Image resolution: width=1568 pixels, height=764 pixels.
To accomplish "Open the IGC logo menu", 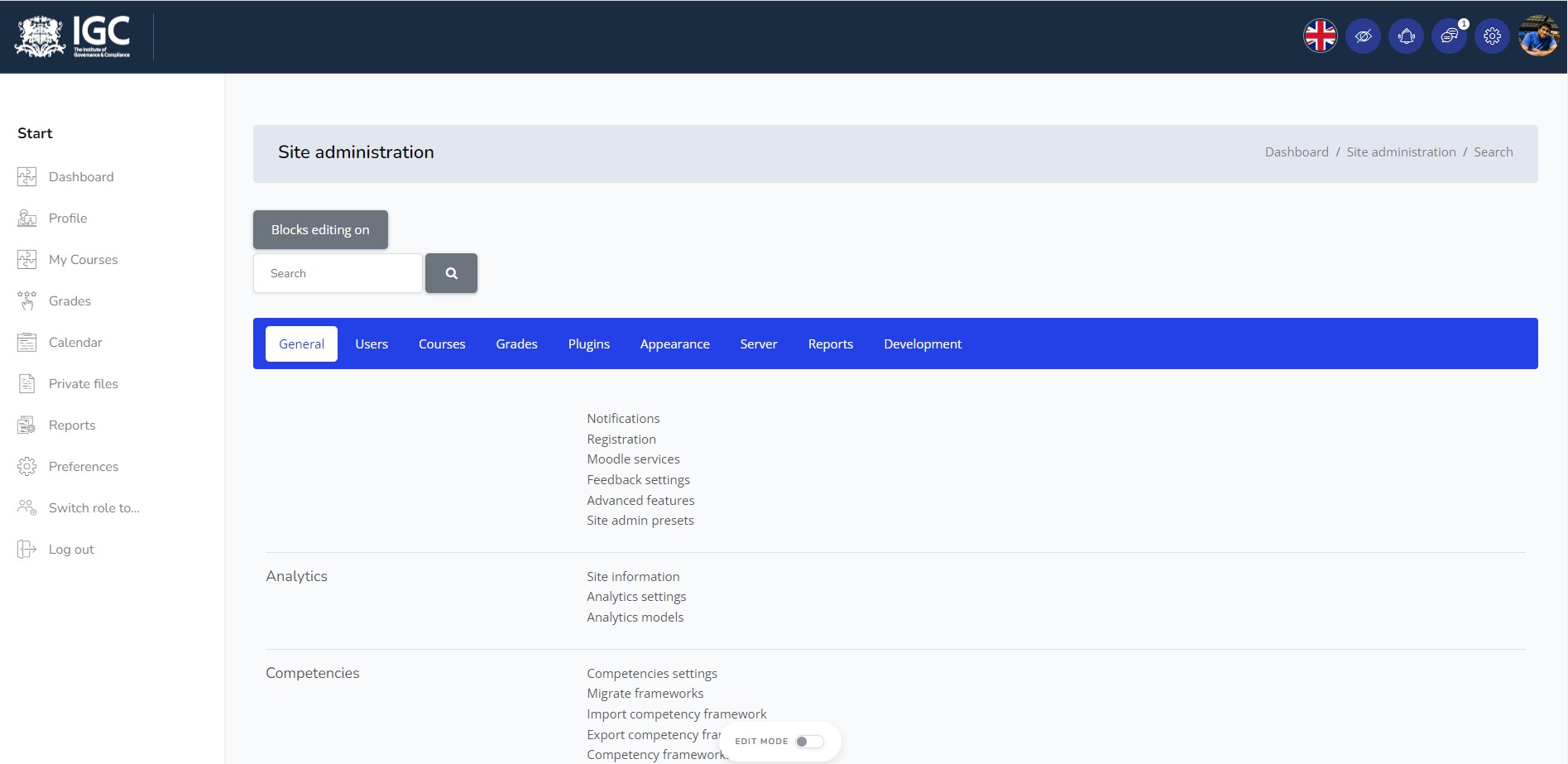I will (70, 36).
